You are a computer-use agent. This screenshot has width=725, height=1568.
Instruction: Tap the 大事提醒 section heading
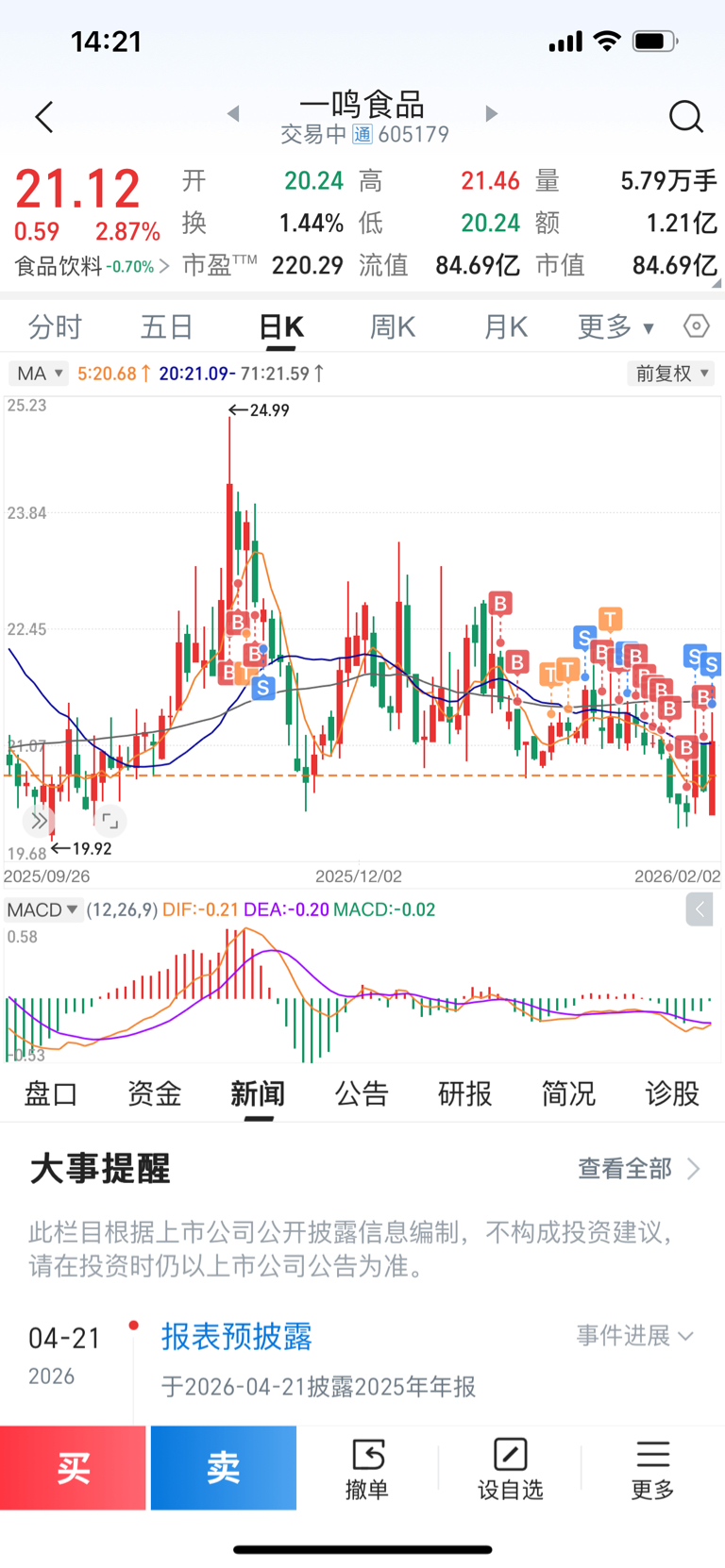pyautogui.click(x=100, y=1169)
